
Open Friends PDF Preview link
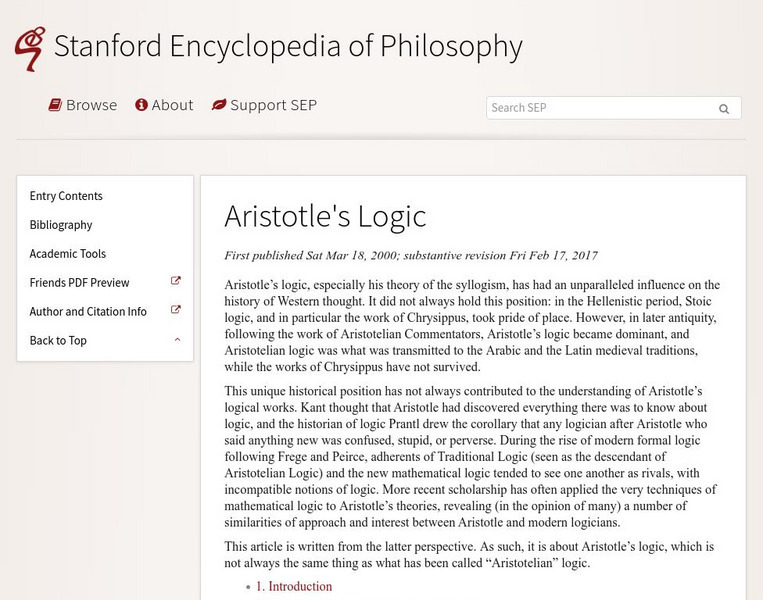(x=80, y=283)
